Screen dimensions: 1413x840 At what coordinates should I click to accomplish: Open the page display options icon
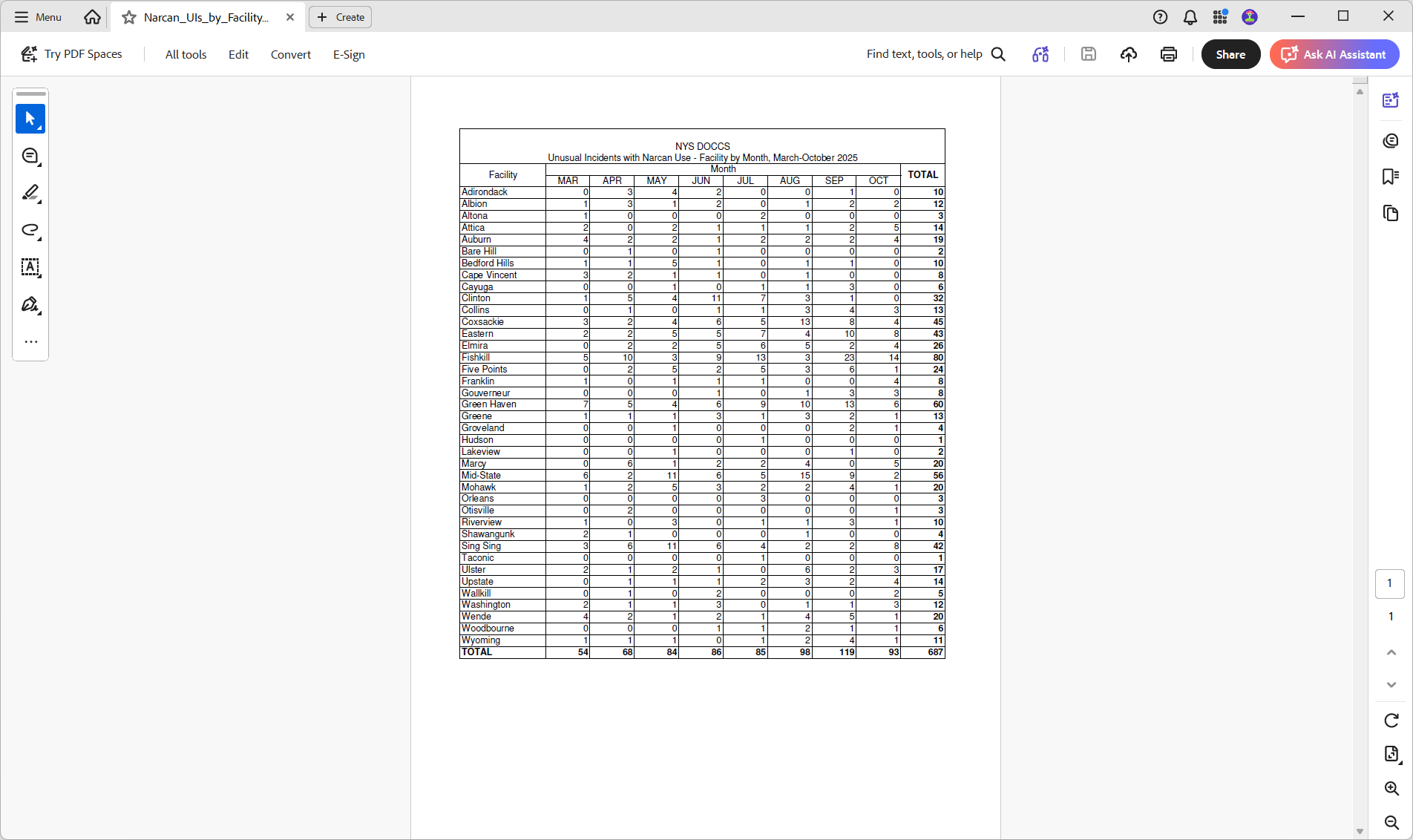tap(1391, 754)
